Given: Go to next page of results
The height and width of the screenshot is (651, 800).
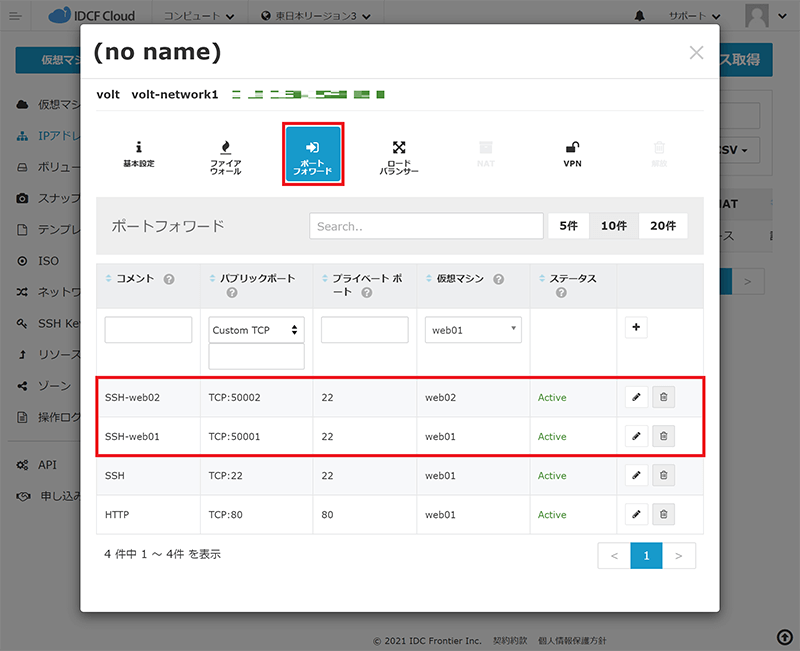Looking at the screenshot, I should 679,555.
